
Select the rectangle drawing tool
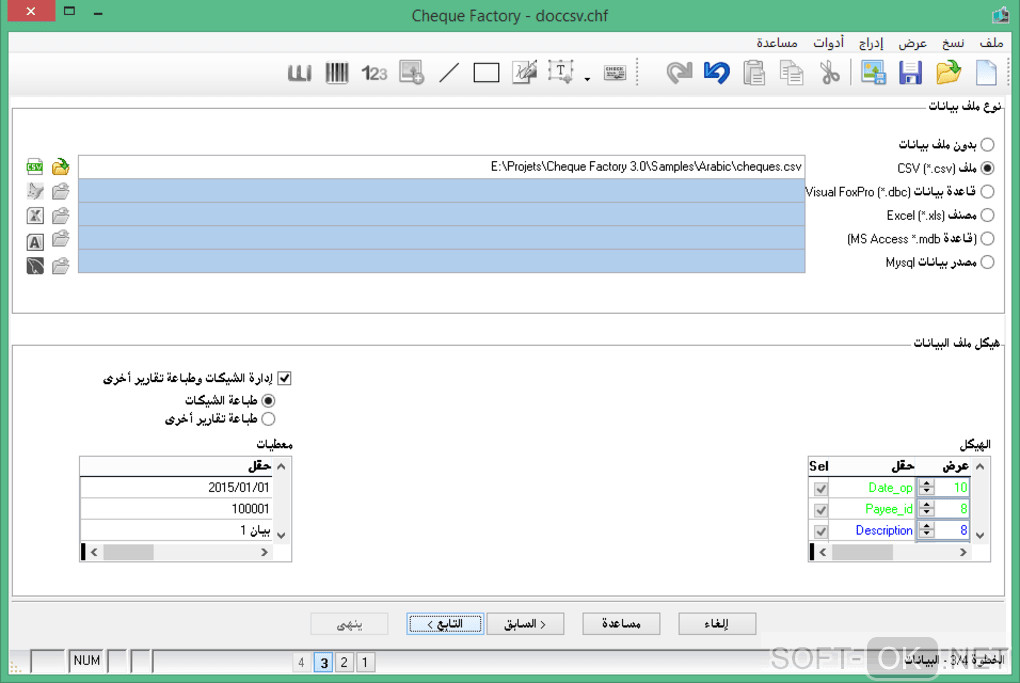[x=486, y=73]
